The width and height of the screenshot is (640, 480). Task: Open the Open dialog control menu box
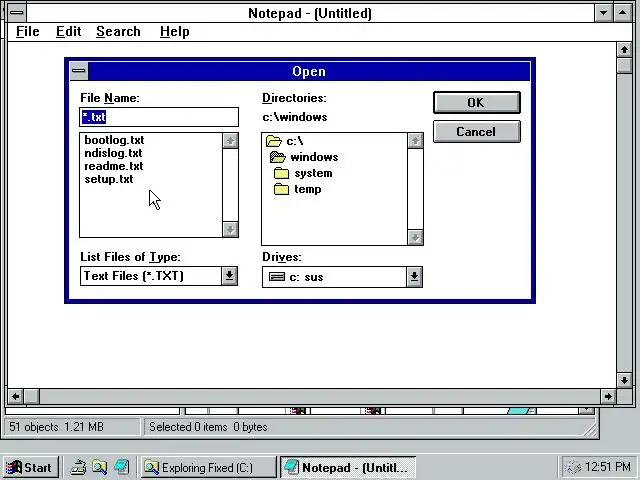coord(79,71)
